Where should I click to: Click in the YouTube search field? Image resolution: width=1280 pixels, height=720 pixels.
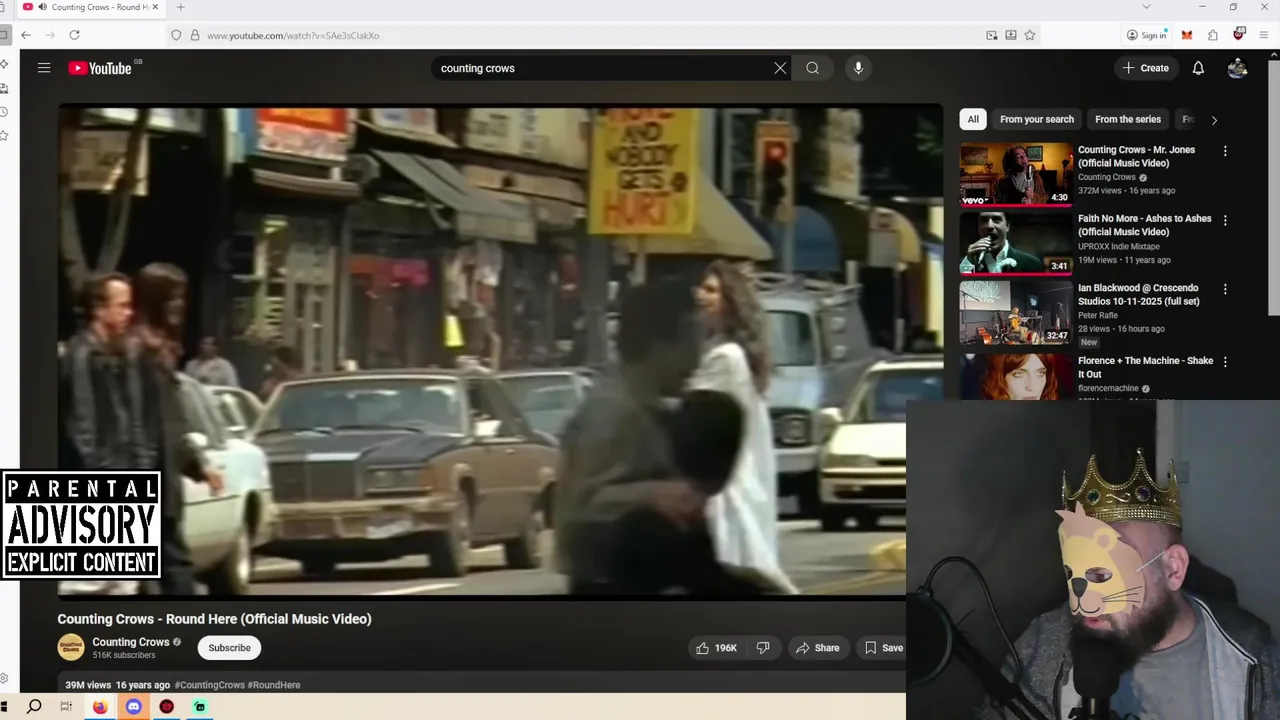click(600, 68)
